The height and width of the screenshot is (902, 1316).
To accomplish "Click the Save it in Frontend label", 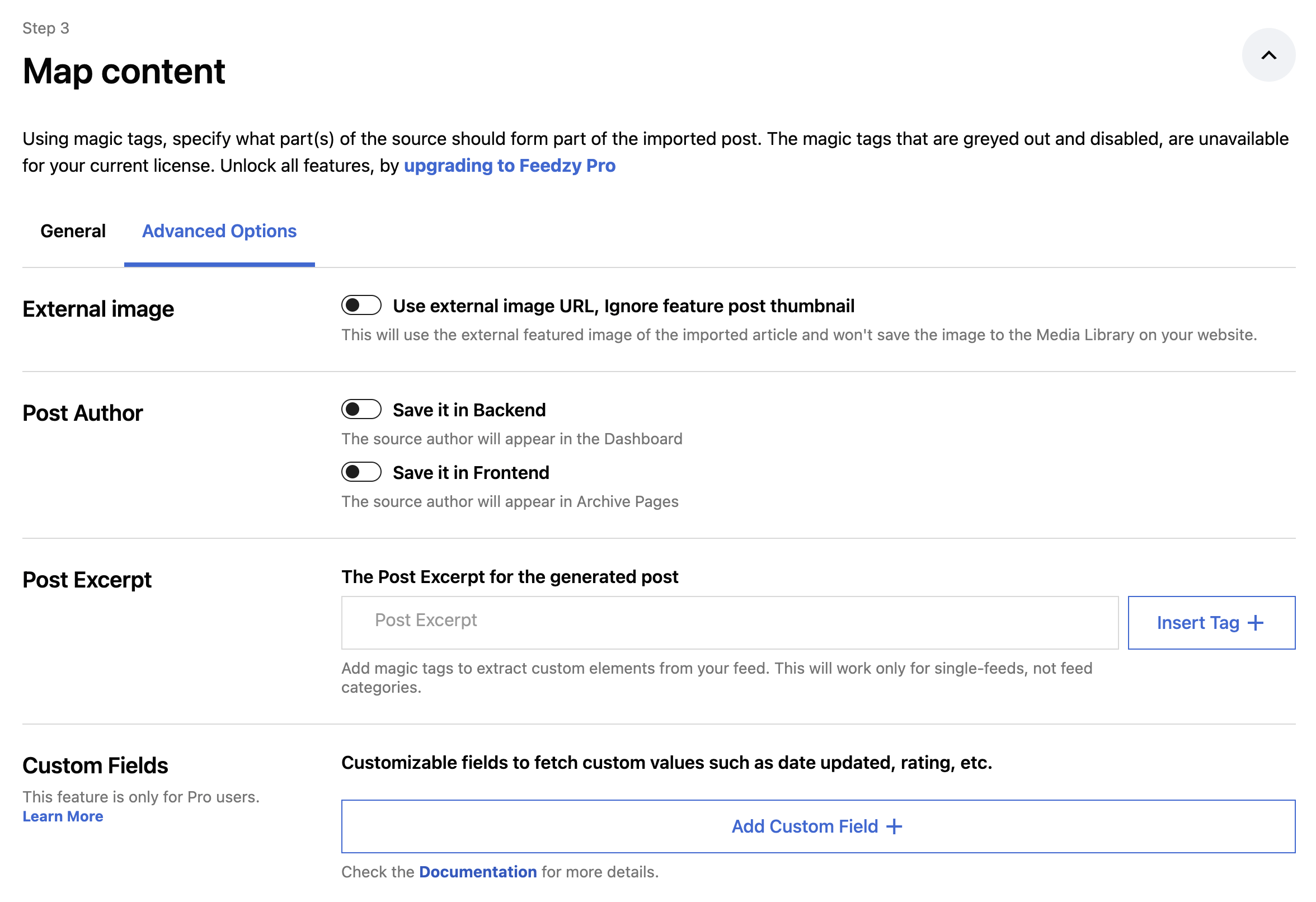I will coord(471,472).
